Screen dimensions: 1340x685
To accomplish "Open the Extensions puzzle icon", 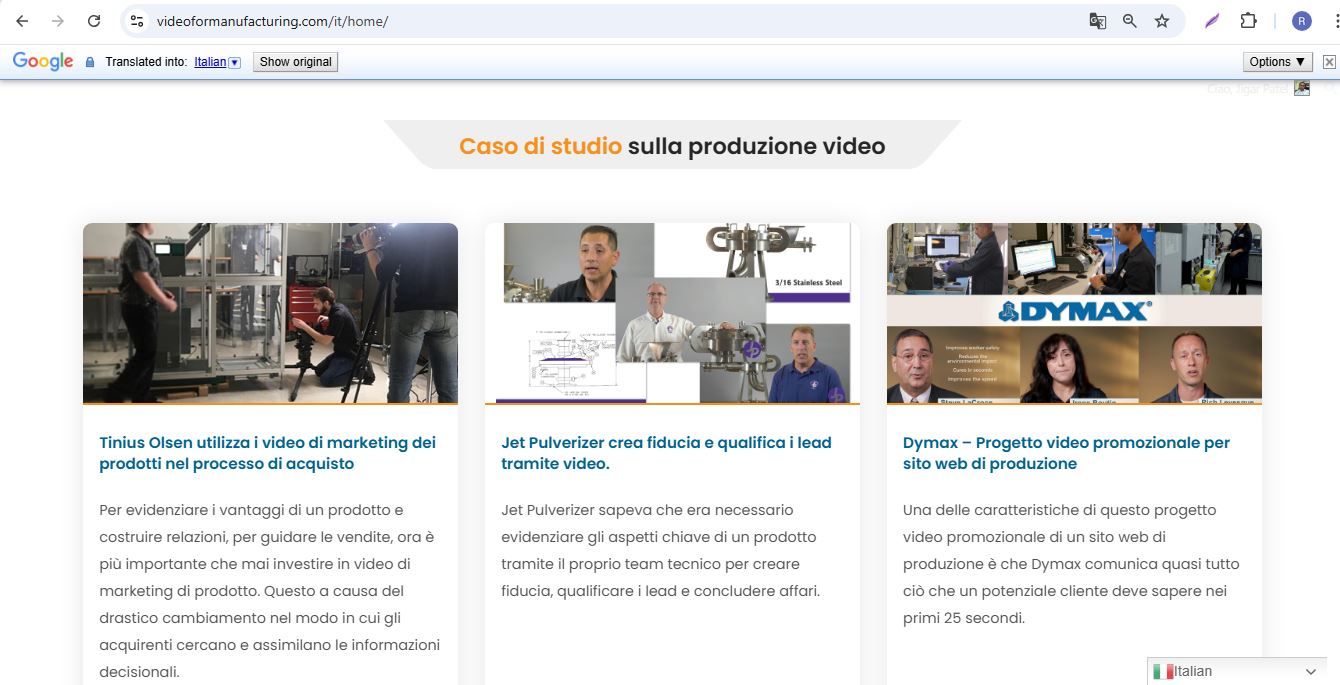I will [1248, 21].
